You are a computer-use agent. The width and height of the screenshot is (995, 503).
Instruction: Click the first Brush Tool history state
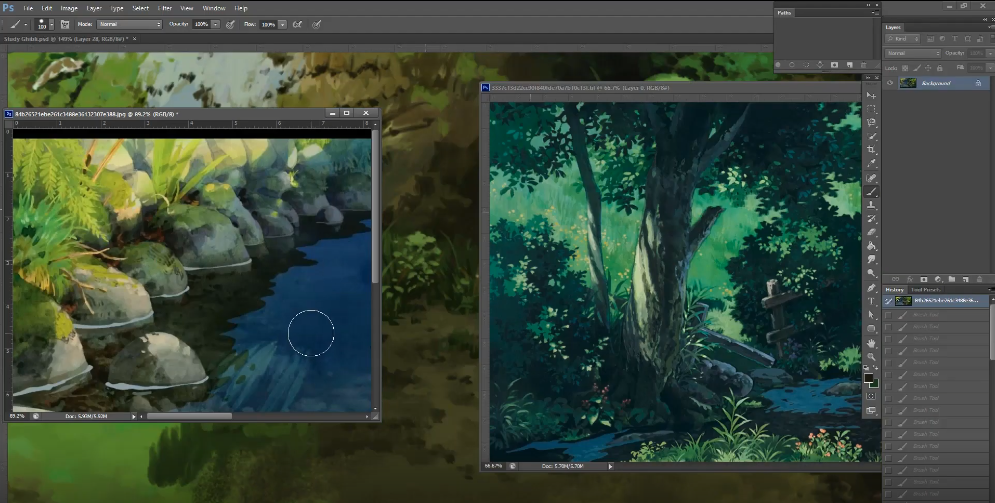pyautogui.click(x=925, y=313)
